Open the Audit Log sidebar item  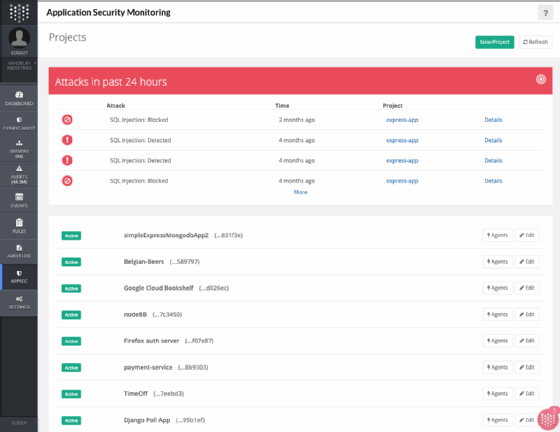(x=19, y=251)
